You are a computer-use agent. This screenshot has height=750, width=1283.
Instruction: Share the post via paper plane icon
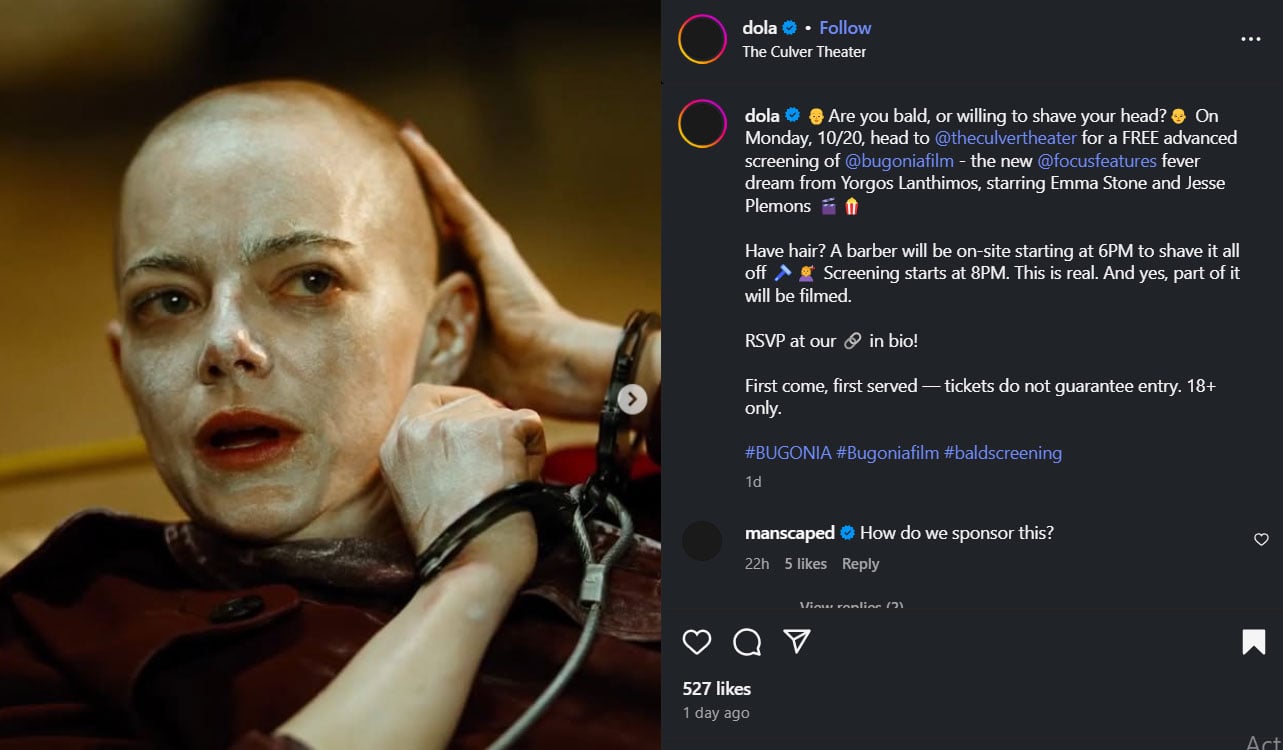797,641
